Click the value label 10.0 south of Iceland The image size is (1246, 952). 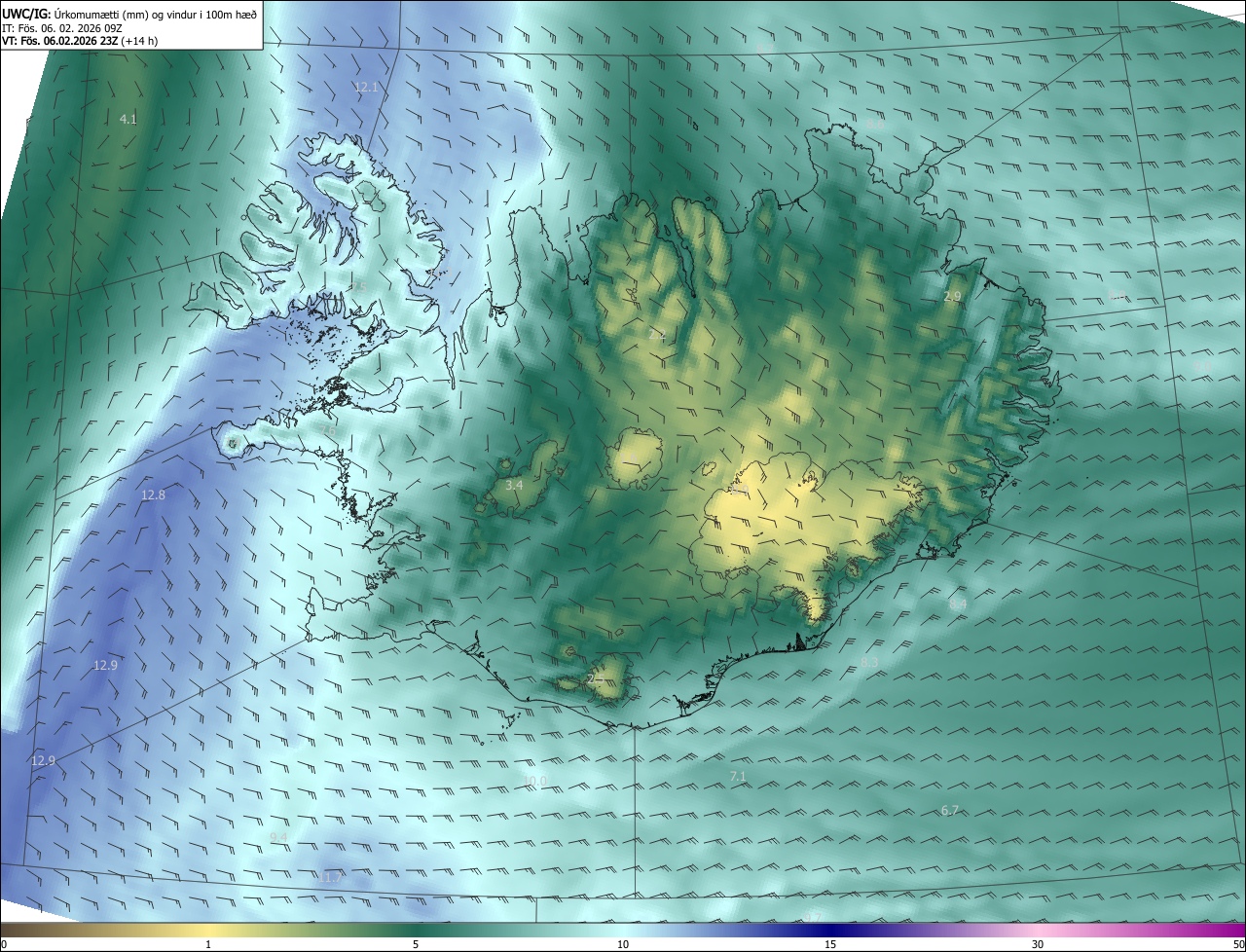[535, 781]
